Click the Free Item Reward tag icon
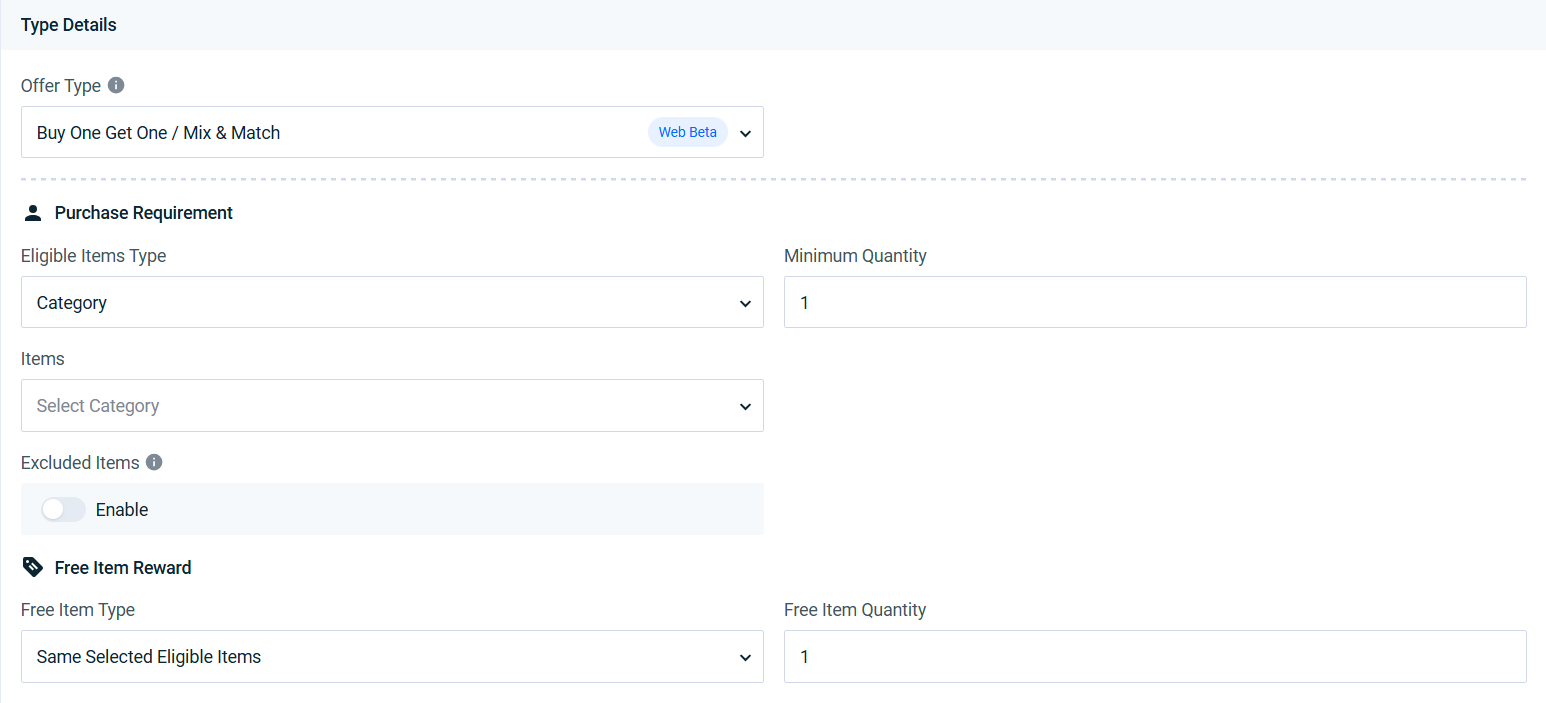This screenshot has width=1546, height=703. pyautogui.click(x=33, y=567)
